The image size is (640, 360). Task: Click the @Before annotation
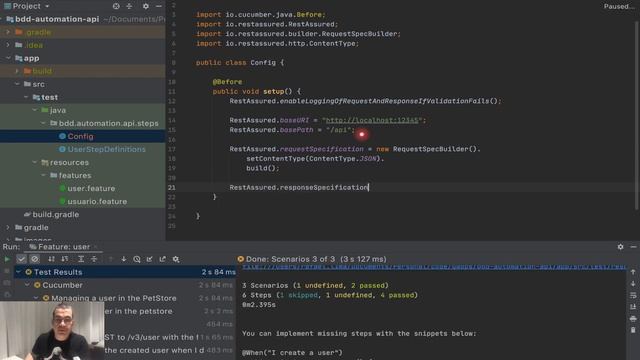coord(227,82)
